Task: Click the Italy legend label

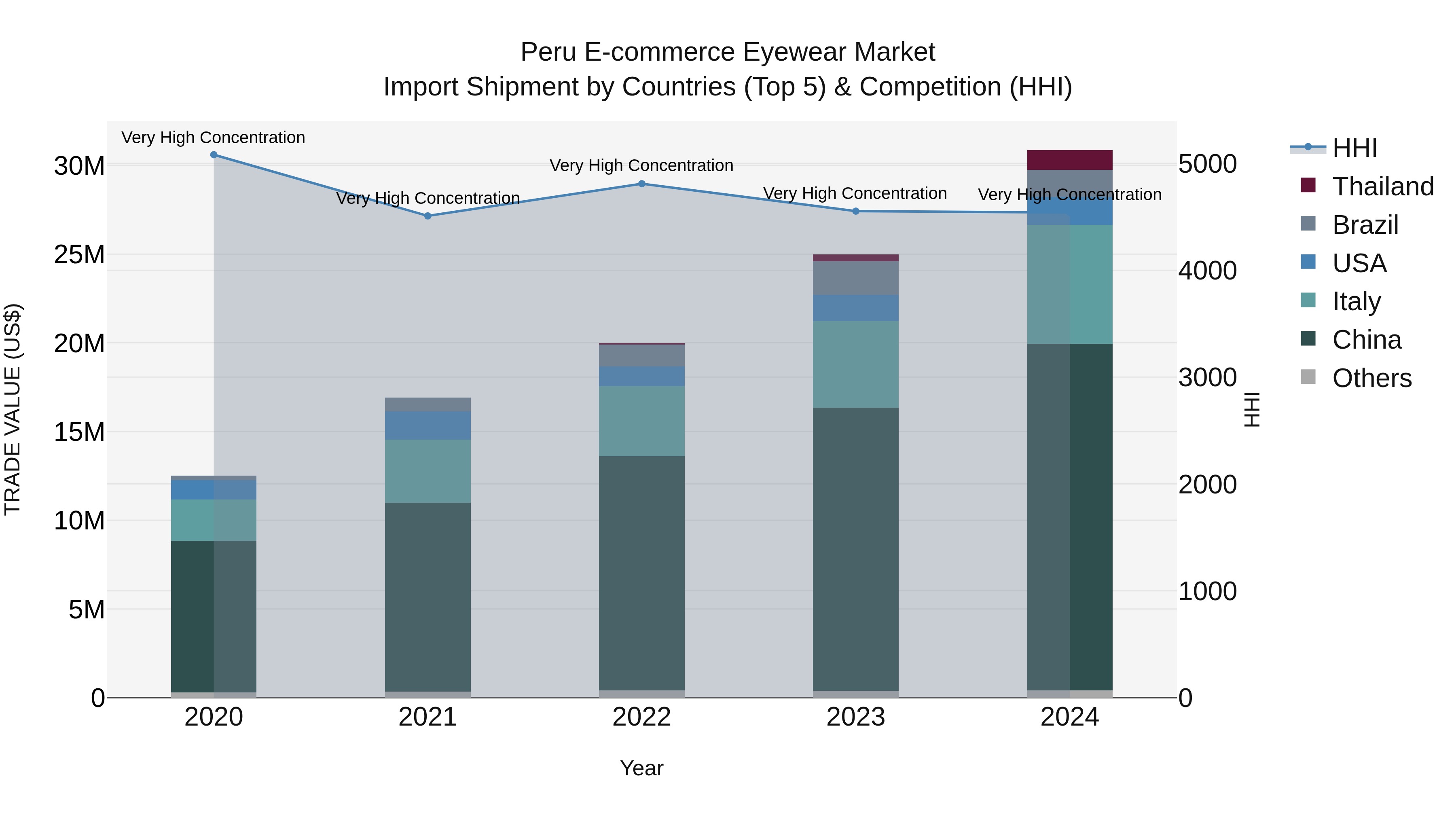Action: tap(1357, 301)
